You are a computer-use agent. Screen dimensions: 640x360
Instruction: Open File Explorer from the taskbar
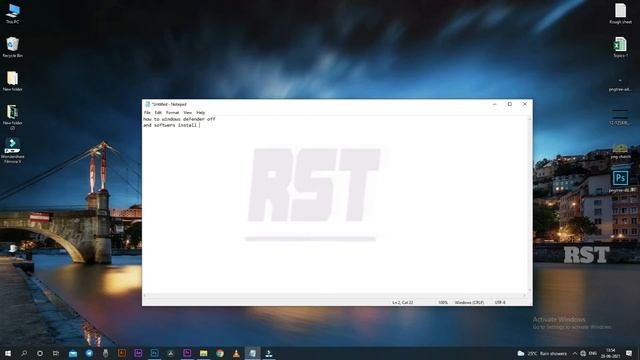click(x=203, y=353)
